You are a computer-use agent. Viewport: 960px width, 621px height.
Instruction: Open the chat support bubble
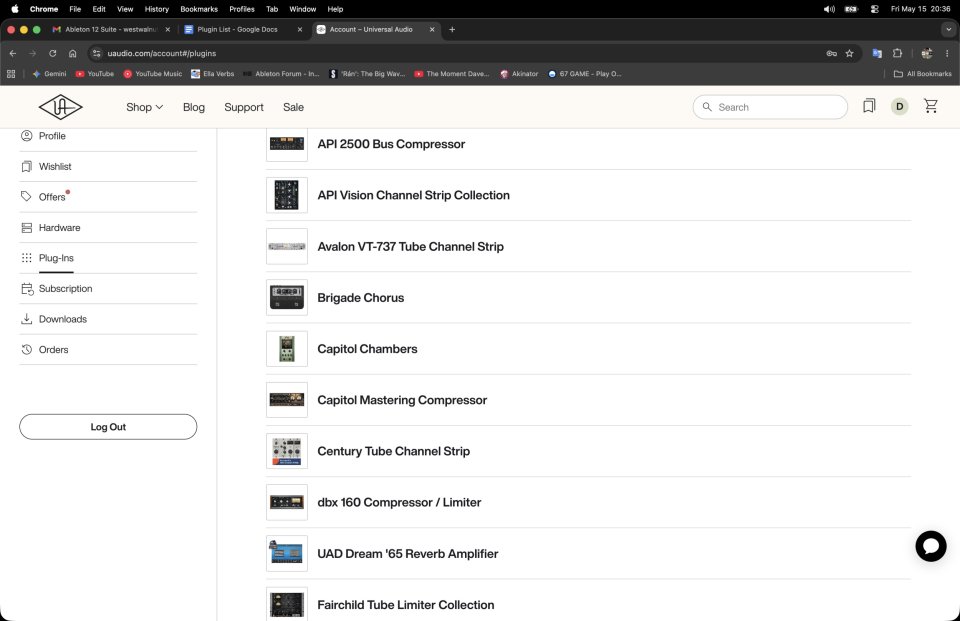[931, 546]
